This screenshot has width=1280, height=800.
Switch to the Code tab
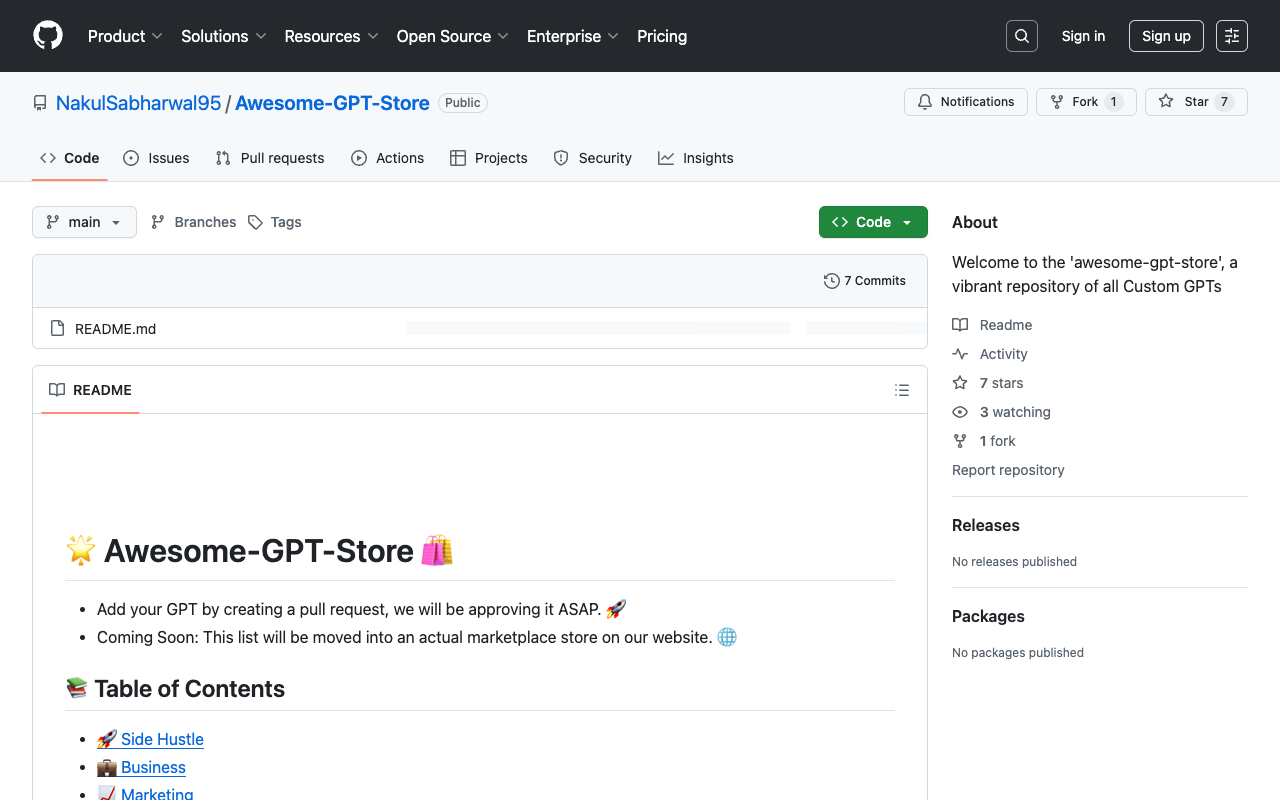(69, 158)
